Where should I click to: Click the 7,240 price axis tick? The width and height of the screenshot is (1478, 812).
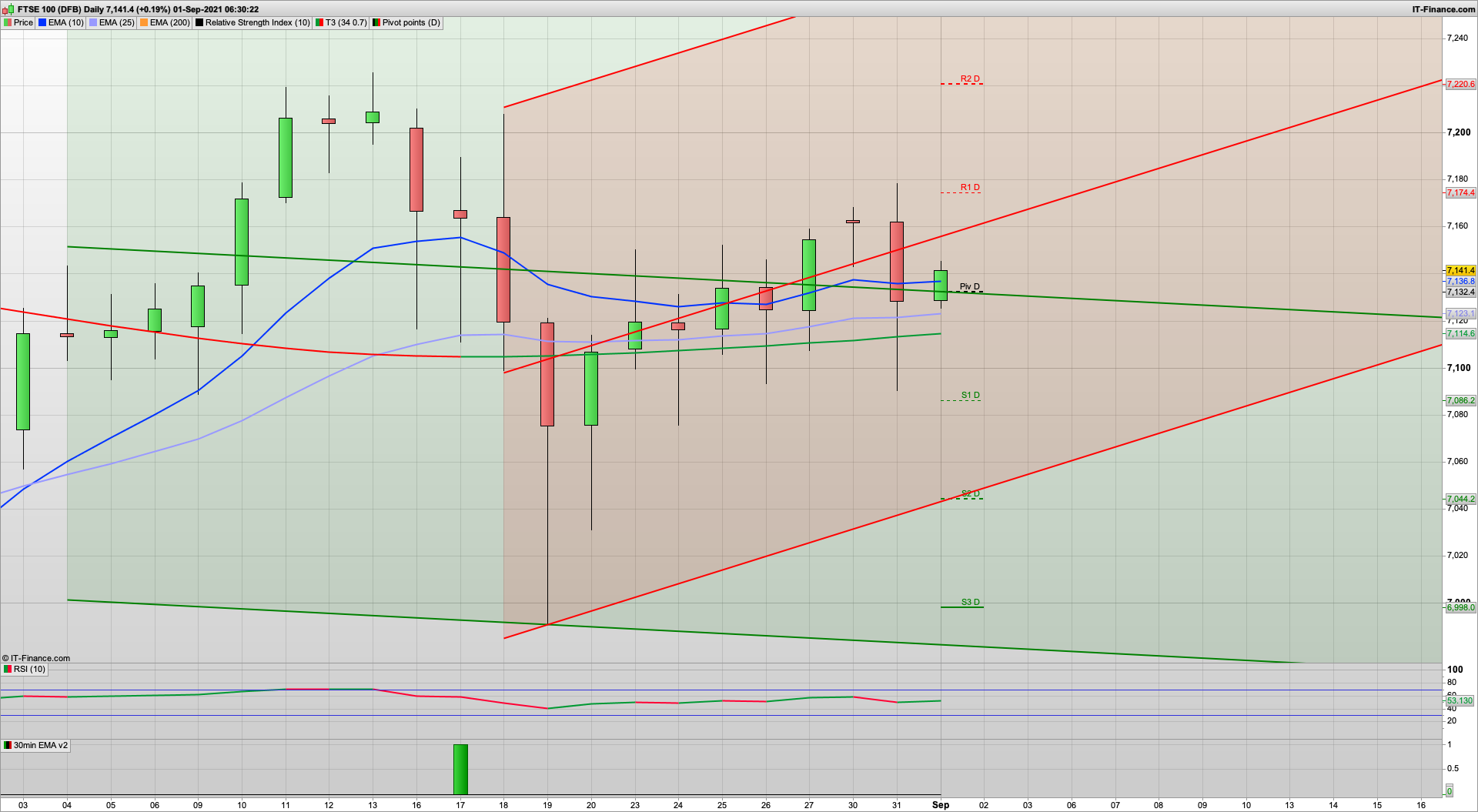(1457, 38)
